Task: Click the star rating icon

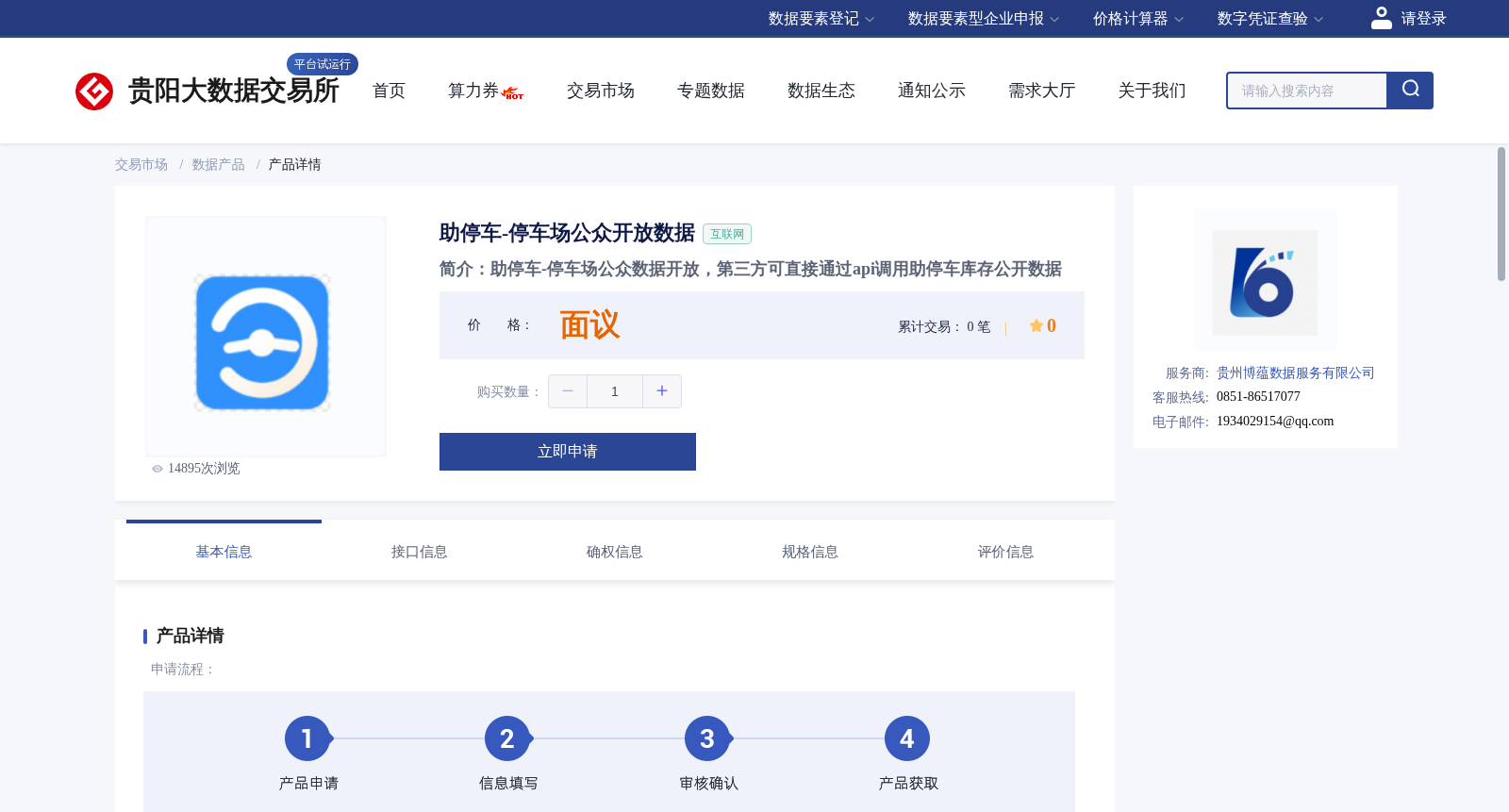Action: tap(1036, 325)
